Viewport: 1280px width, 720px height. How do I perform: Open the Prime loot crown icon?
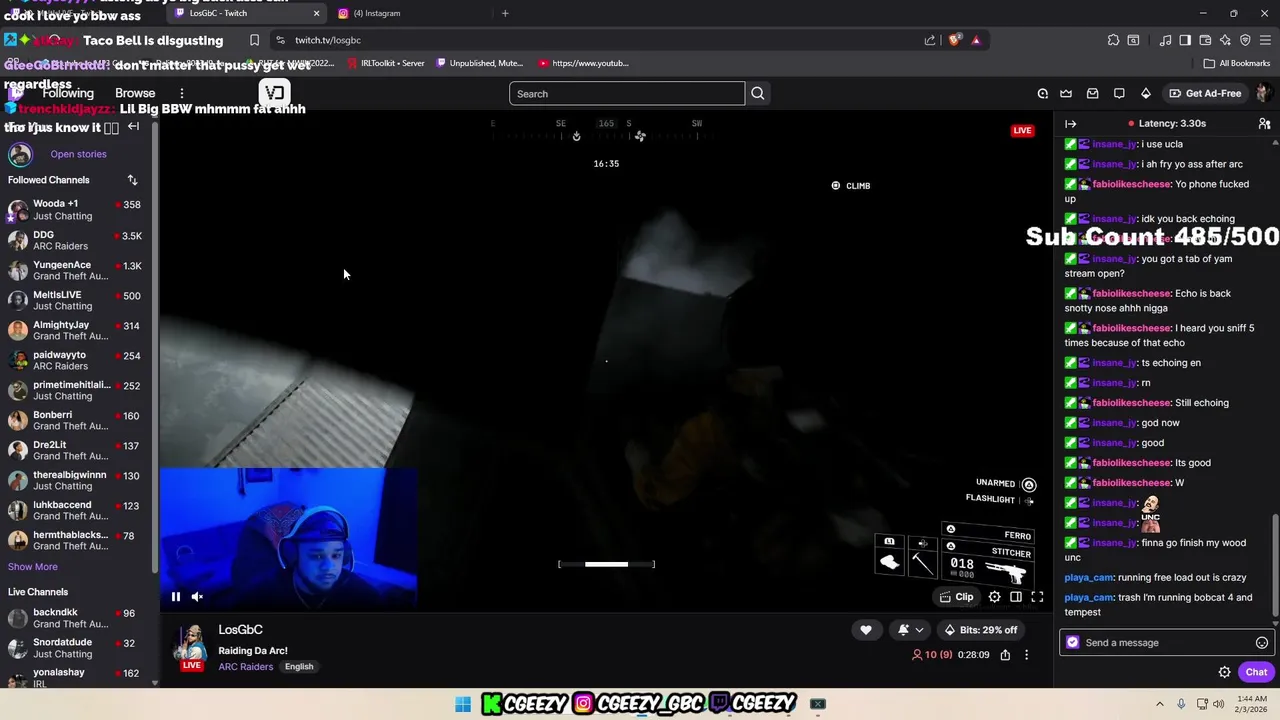tap(1066, 93)
